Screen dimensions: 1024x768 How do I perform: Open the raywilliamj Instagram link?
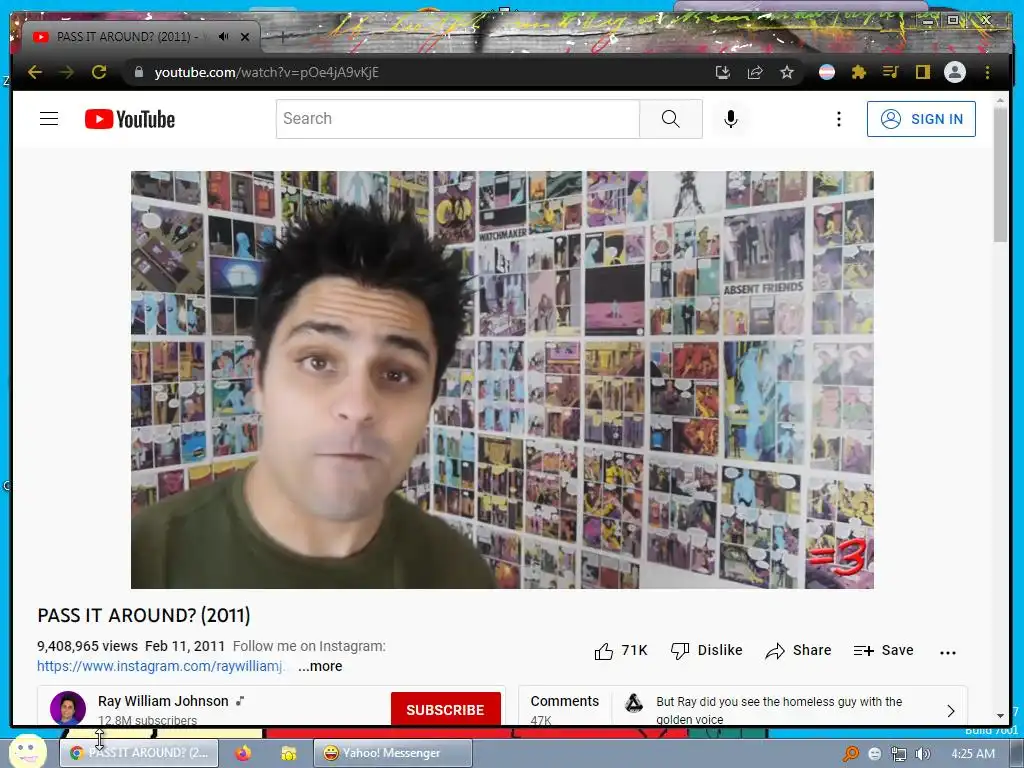click(161, 666)
